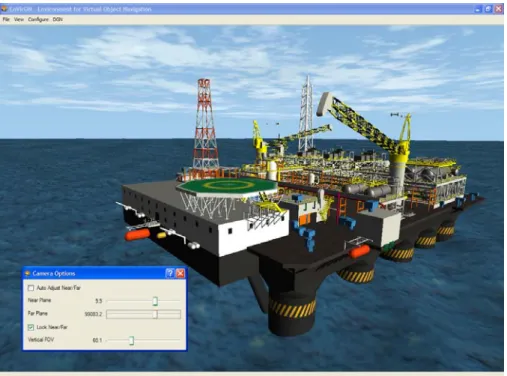Click the green helipad in the 3D view
The height and width of the screenshot is (376, 507).
point(227,185)
